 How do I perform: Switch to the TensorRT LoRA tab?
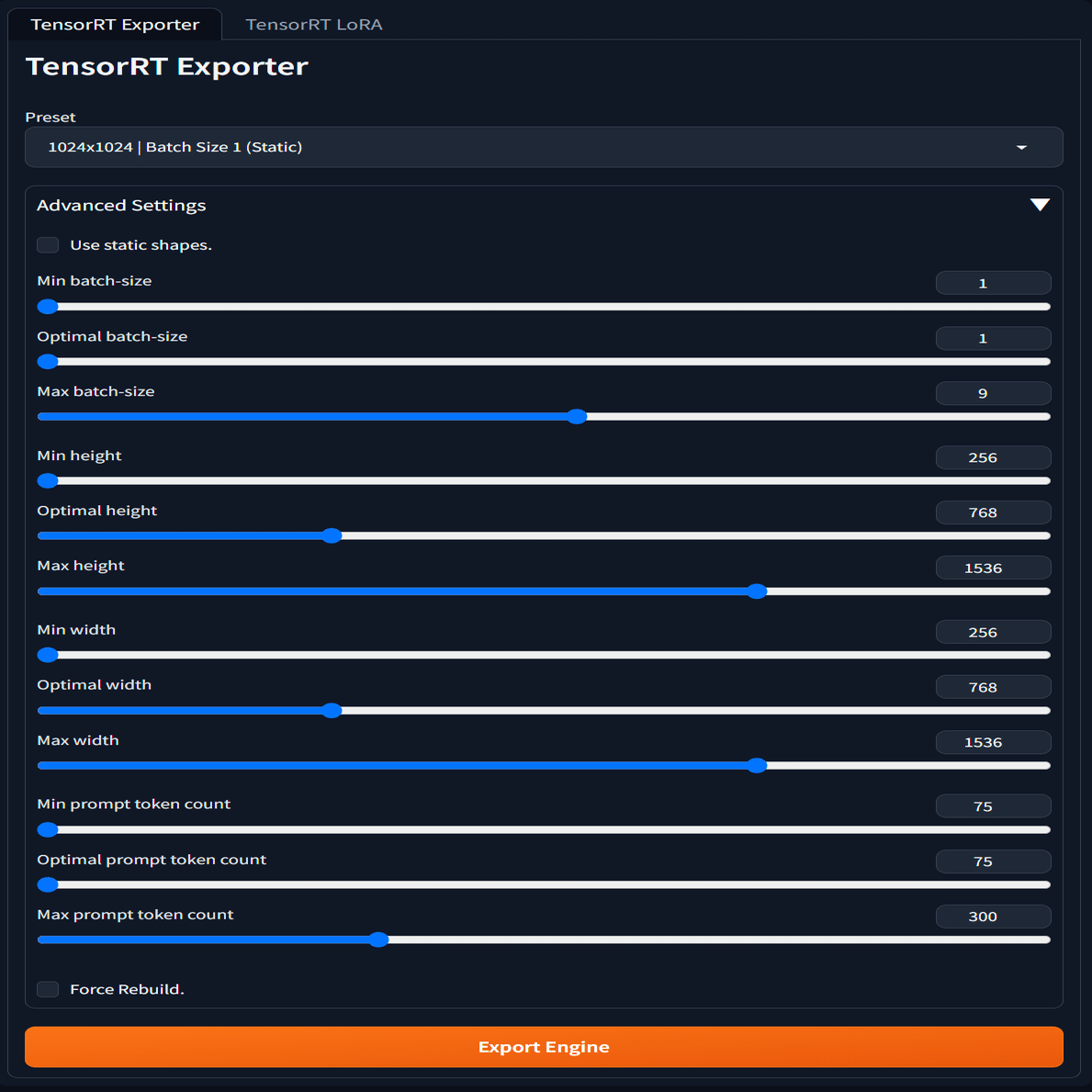(313, 25)
